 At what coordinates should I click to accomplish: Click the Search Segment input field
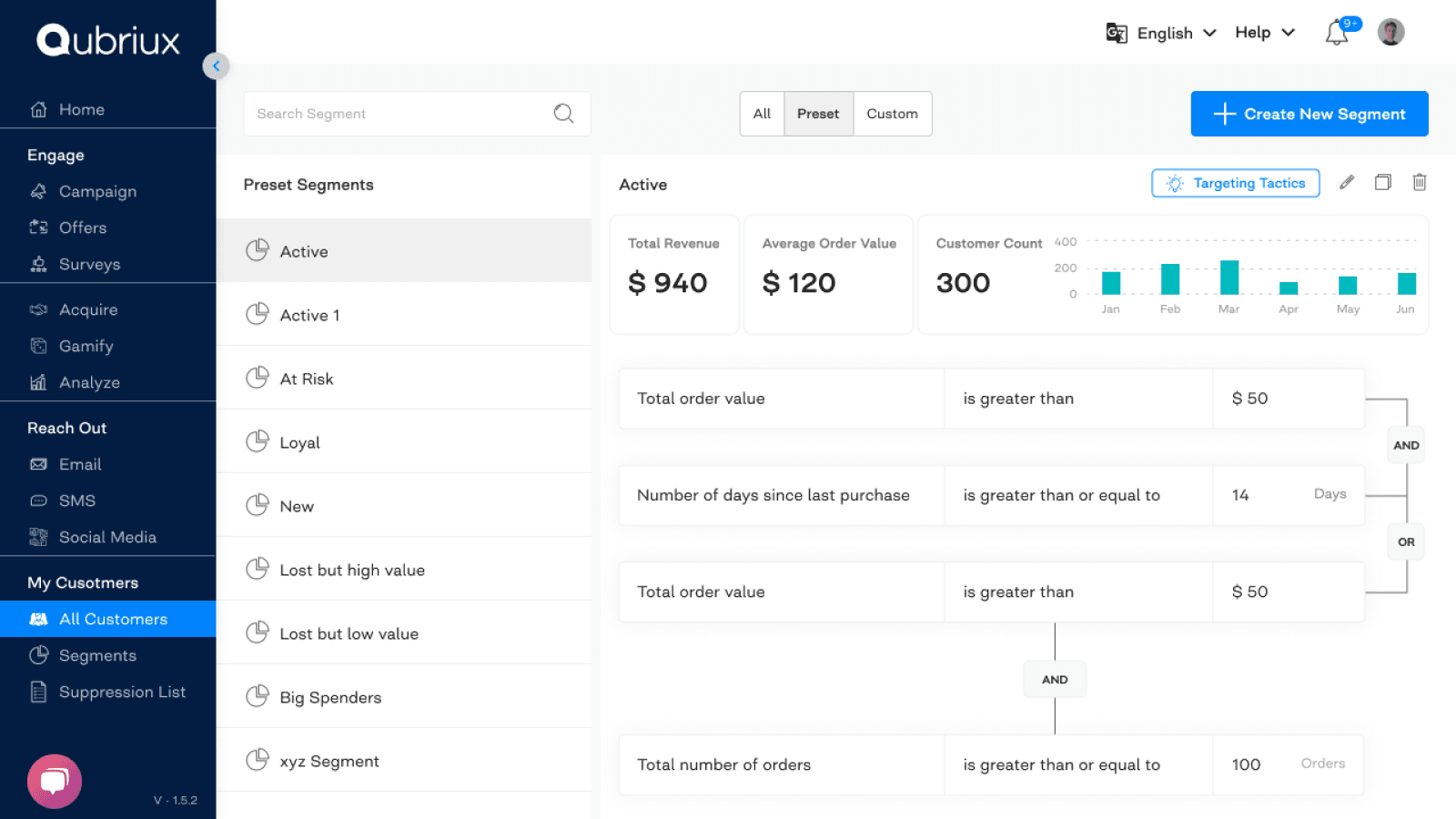click(x=400, y=113)
